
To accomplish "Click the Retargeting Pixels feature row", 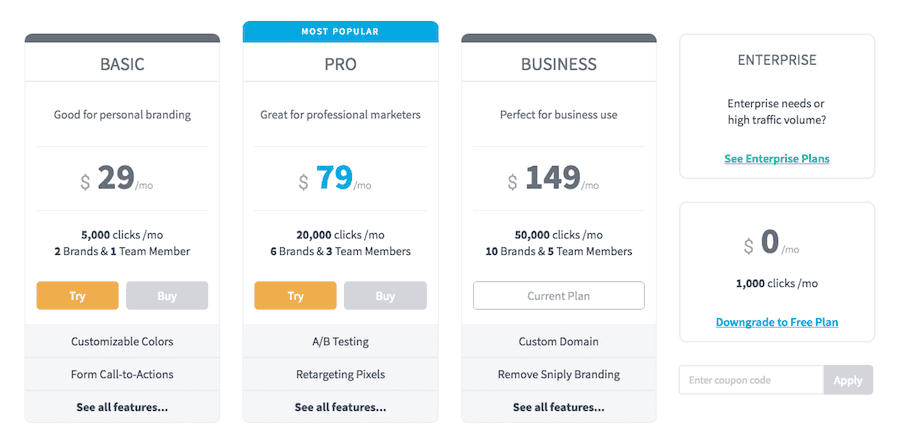I will click(340, 374).
